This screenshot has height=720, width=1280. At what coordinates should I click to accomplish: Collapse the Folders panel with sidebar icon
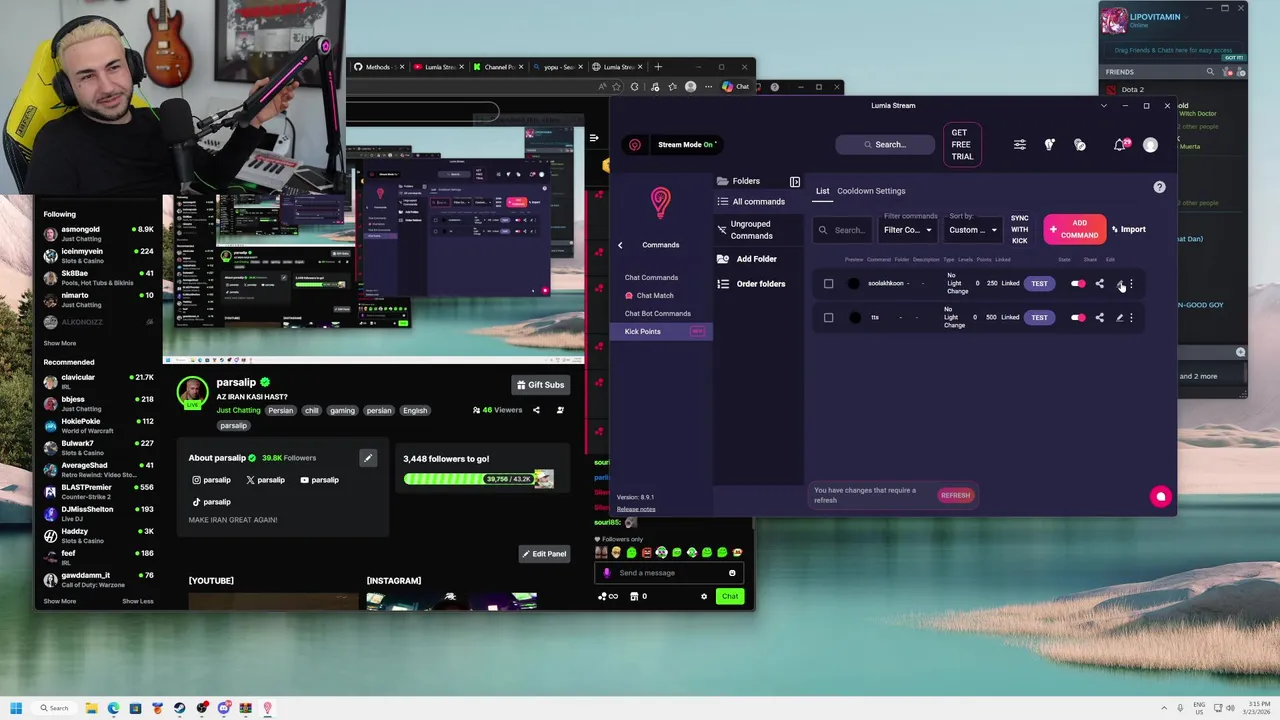pyautogui.click(x=795, y=181)
